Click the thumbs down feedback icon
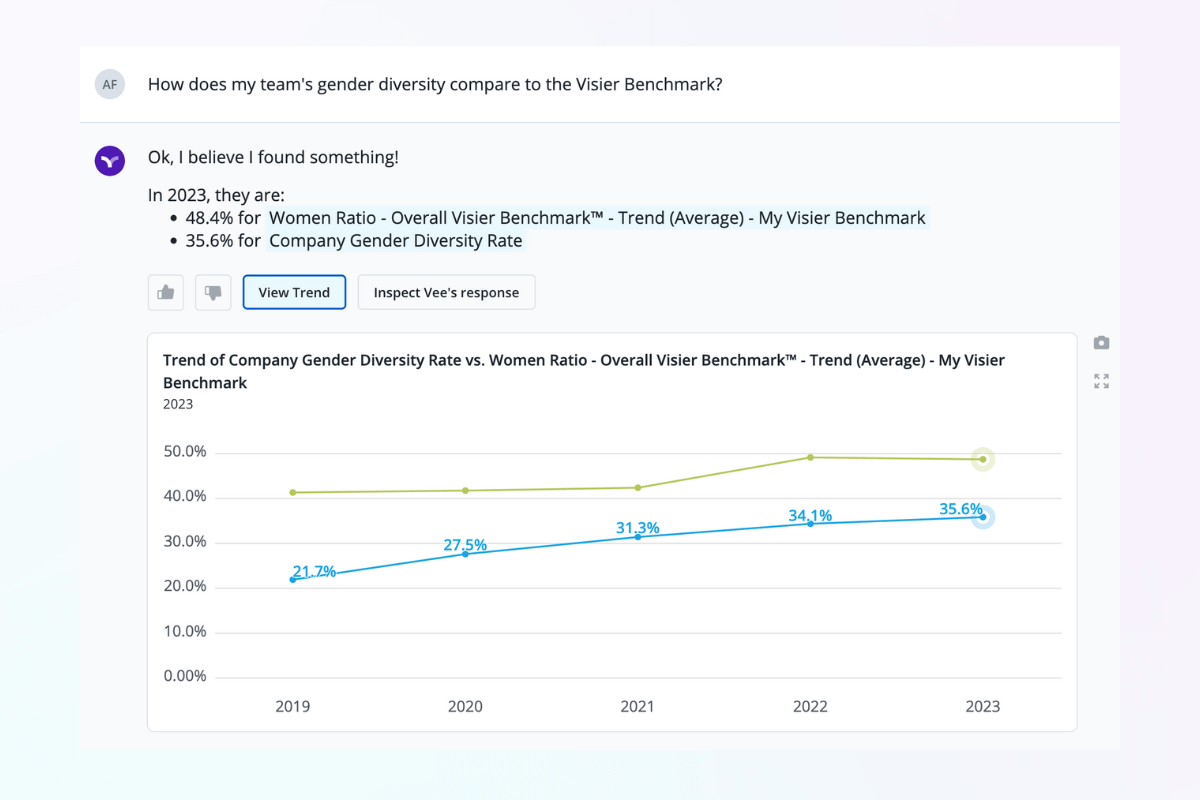 [x=213, y=292]
